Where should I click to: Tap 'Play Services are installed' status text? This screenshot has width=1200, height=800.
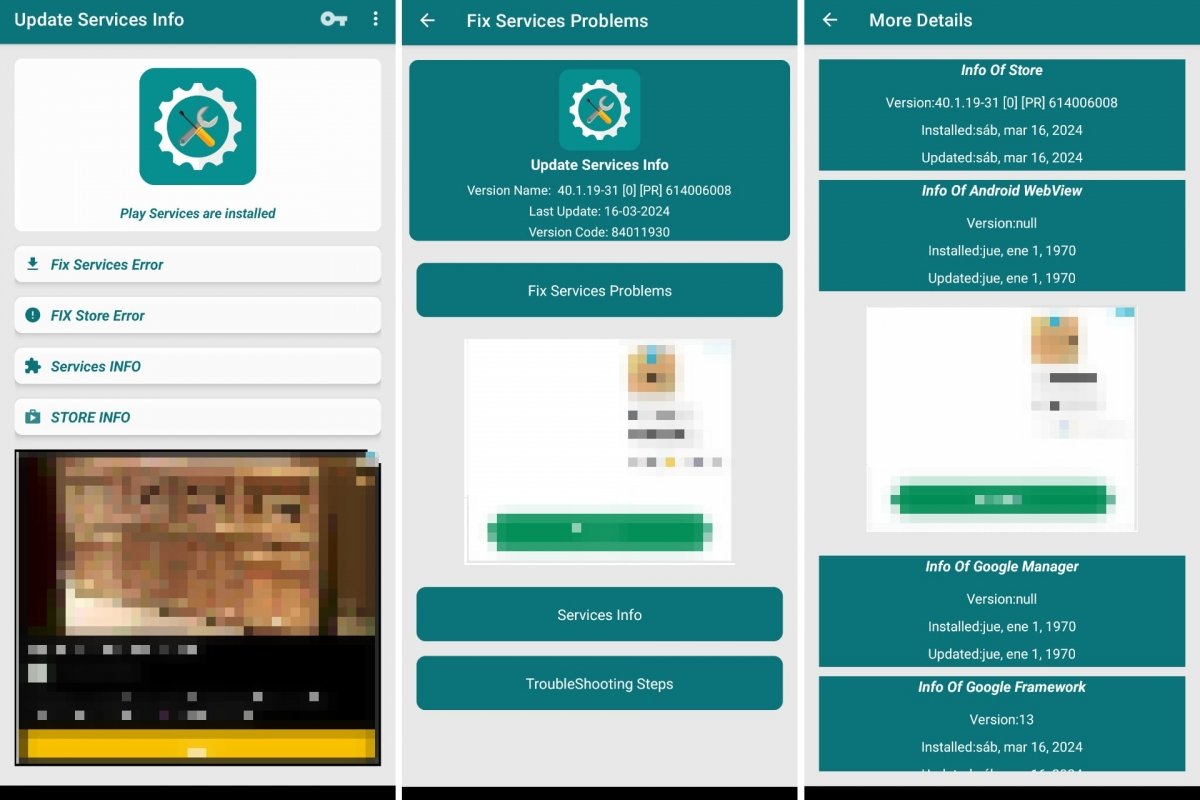coord(198,213)
